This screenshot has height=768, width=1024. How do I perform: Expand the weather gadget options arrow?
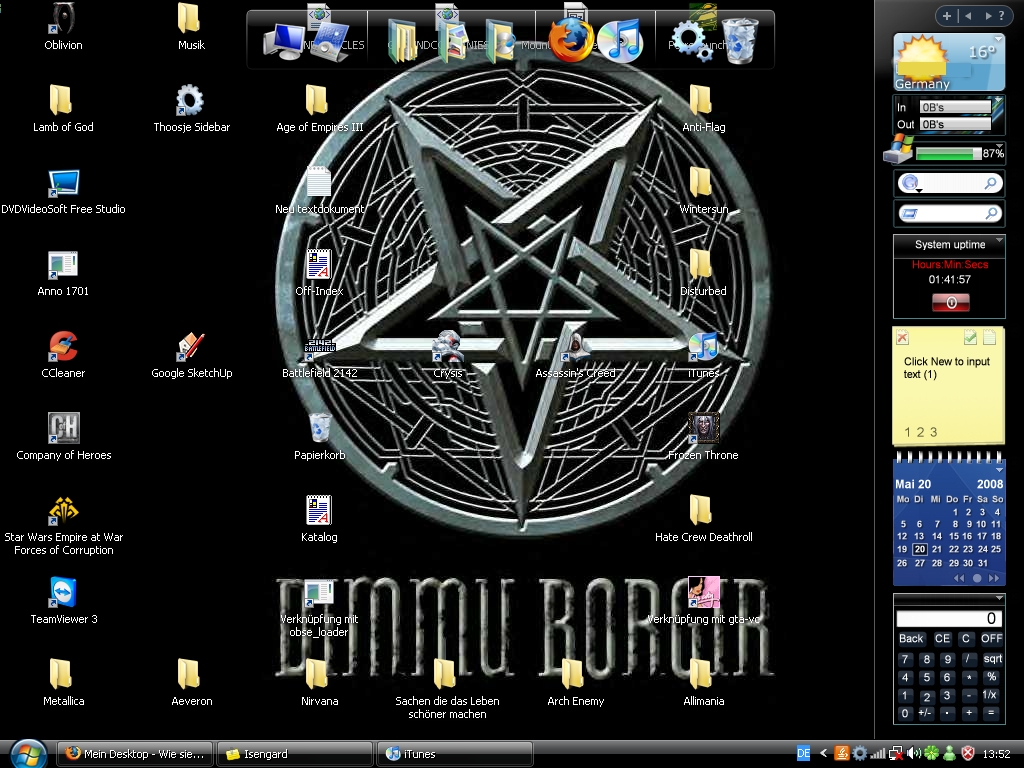(997, 39)
